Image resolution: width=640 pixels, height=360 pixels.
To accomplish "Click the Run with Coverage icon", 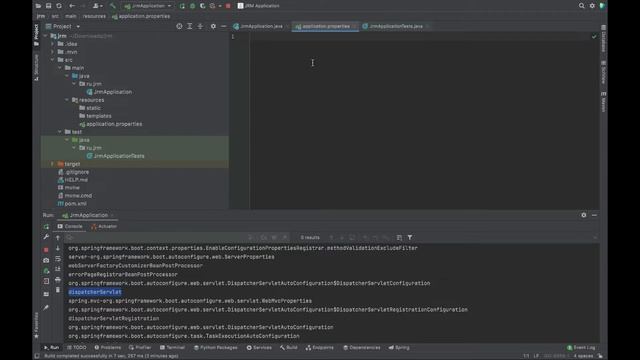I will point(202,6).
